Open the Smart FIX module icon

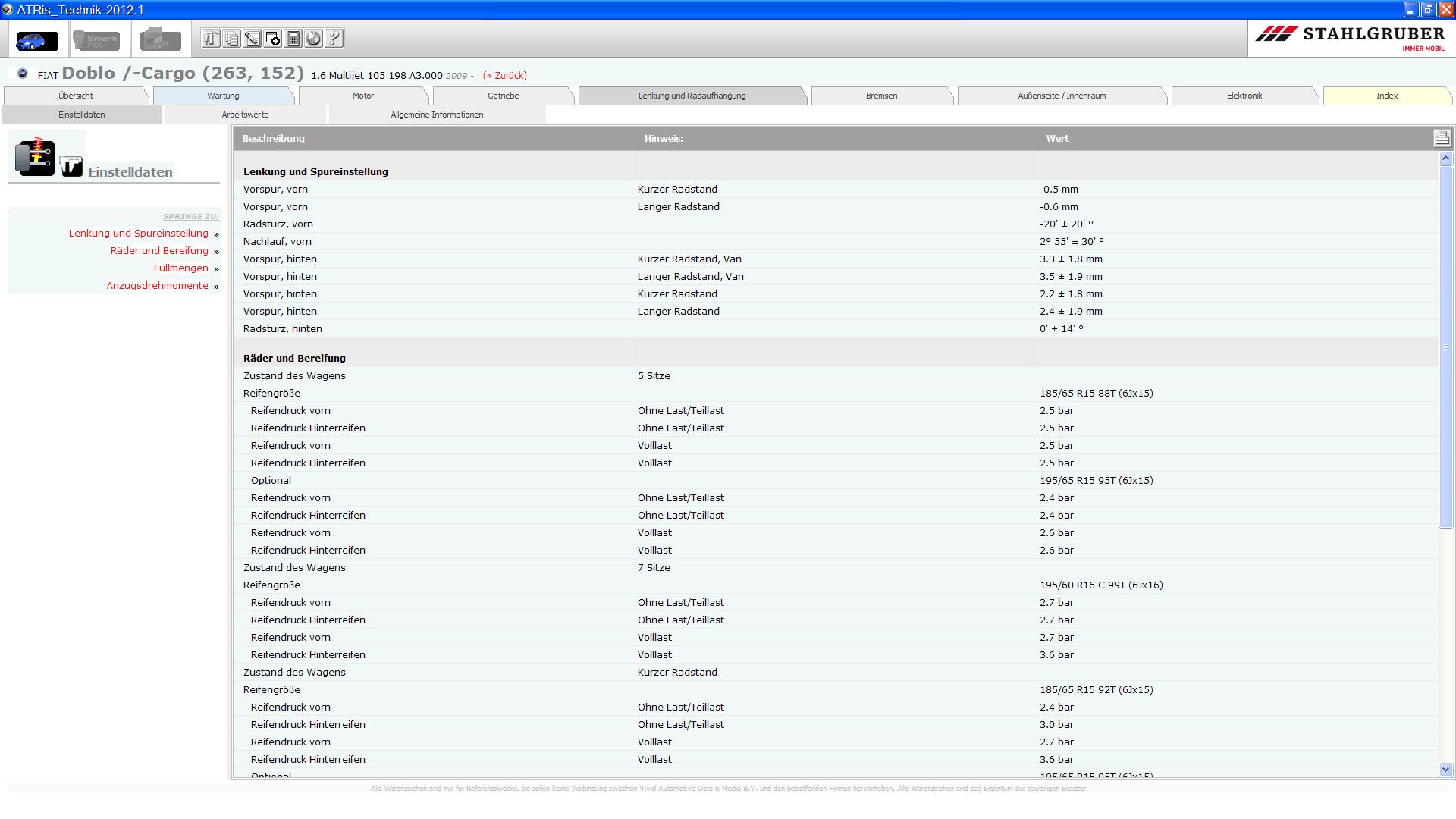pos(96,39)
